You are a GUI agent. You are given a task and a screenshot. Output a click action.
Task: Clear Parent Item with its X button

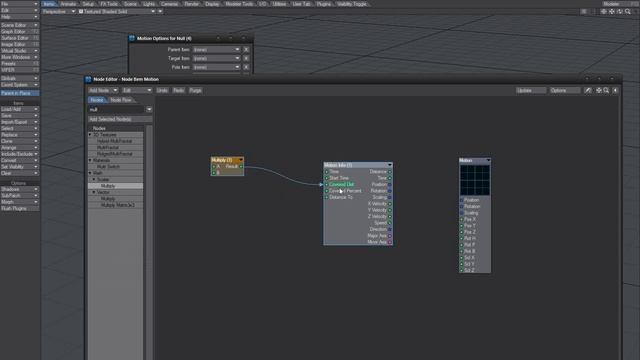coord(246,49)
